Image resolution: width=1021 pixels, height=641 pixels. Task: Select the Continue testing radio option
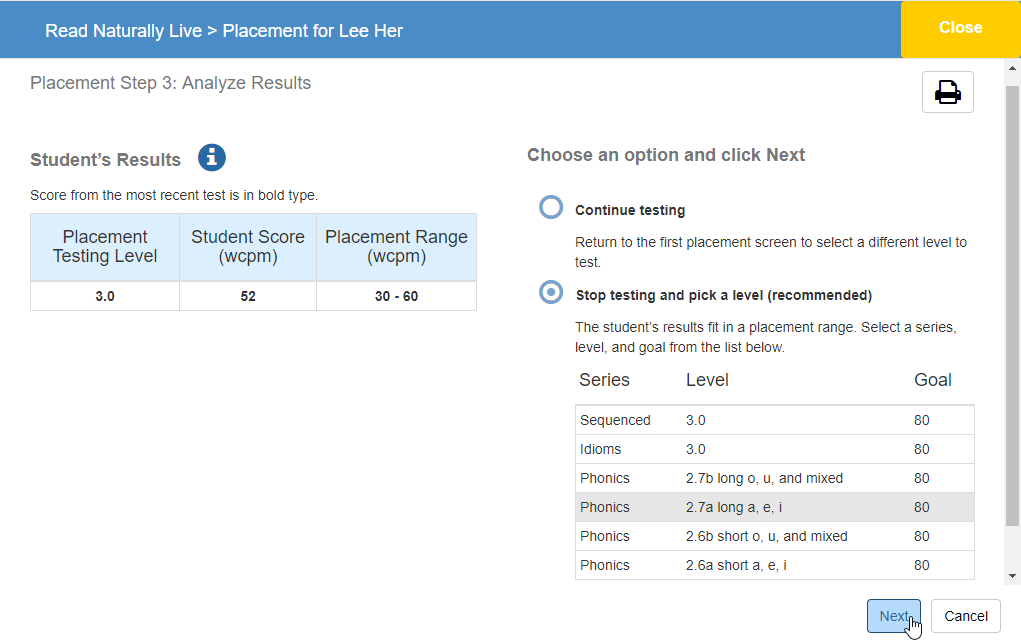point(551,207)
